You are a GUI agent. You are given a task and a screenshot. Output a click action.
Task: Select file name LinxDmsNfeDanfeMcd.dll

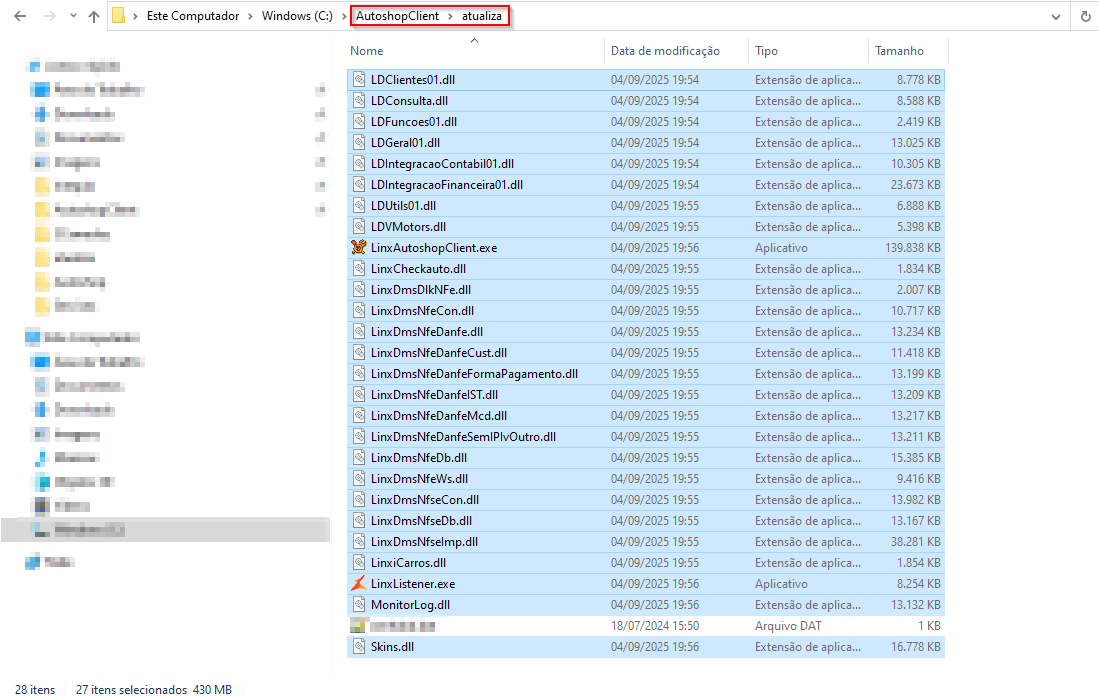tap(439, 416)
